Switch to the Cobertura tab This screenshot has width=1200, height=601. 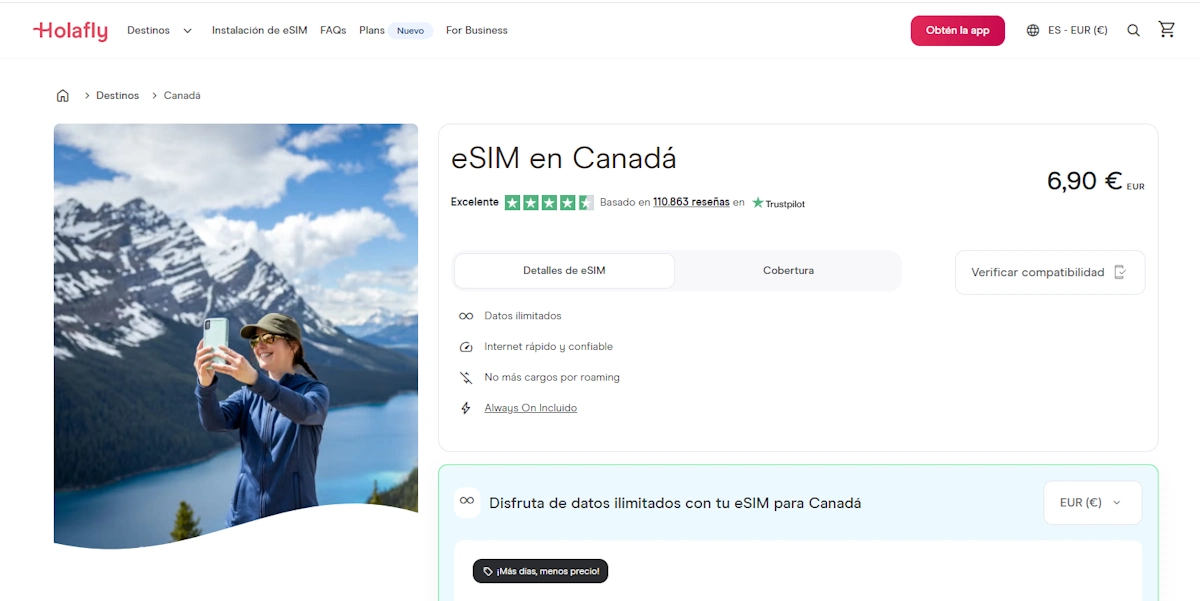[x=788, y=271]
